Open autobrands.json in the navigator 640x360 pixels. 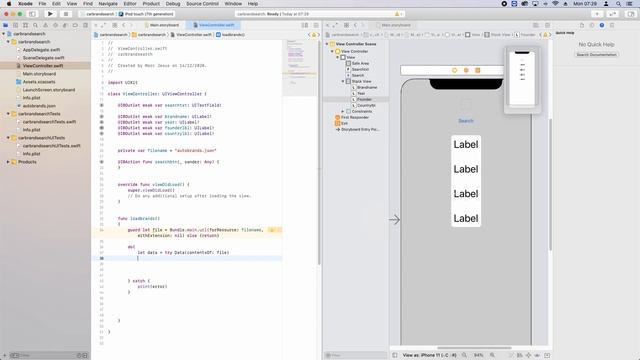[38, 106]
